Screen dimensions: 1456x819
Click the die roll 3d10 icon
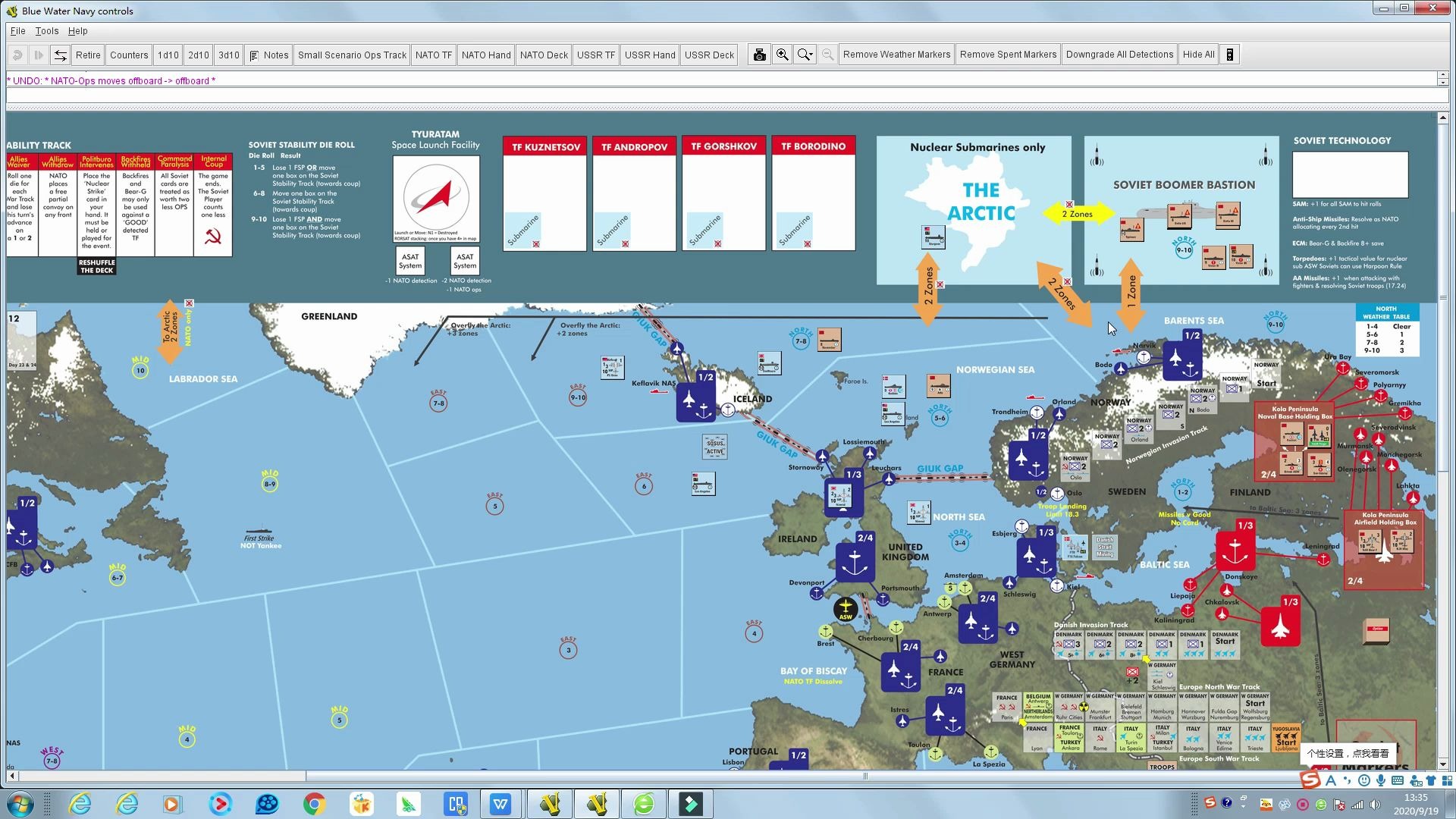(x=228, y=54)
